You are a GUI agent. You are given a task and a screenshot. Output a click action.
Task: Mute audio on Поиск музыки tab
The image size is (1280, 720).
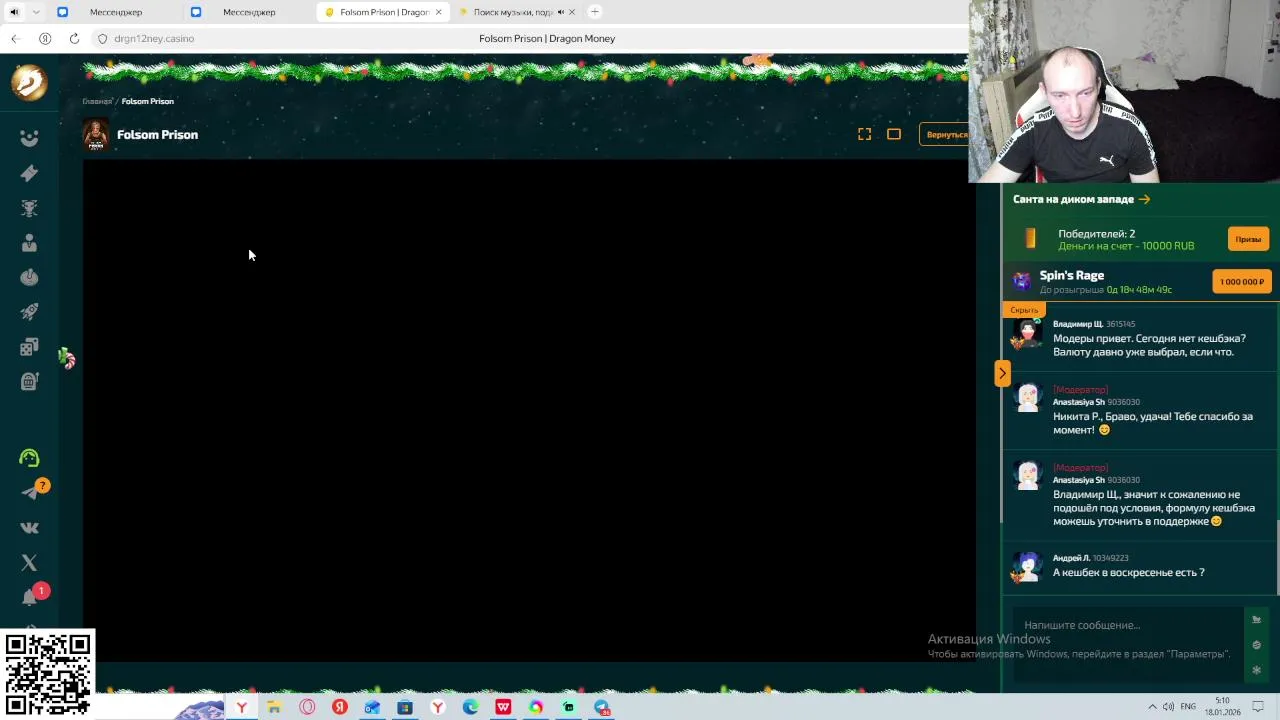(560, 12)
